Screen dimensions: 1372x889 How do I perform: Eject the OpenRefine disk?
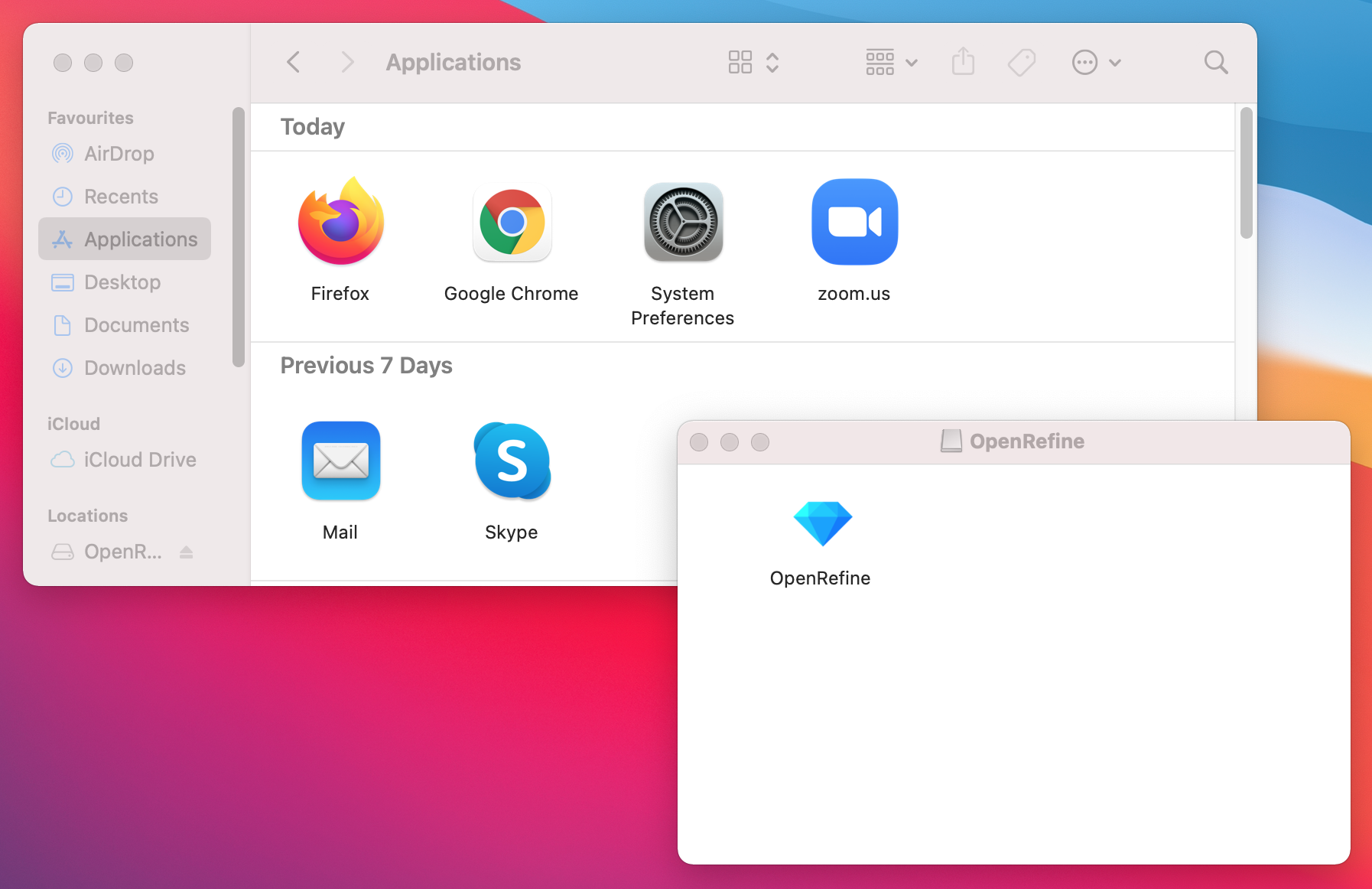click(x=186, y=552)
